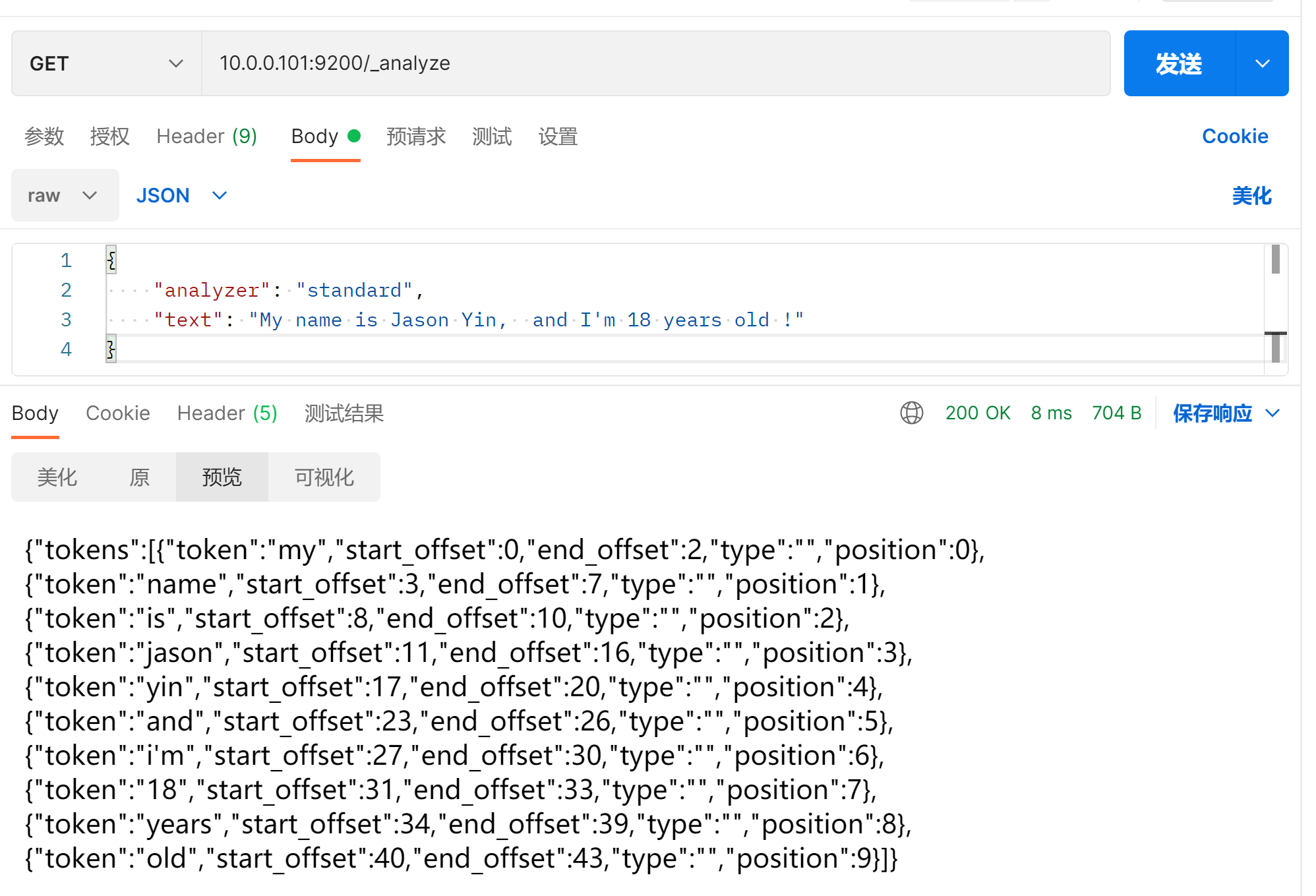Click the "old" token line in response
Image resolution: width=1316 pixels, height=896 pixels.
[x=462, y=858]
